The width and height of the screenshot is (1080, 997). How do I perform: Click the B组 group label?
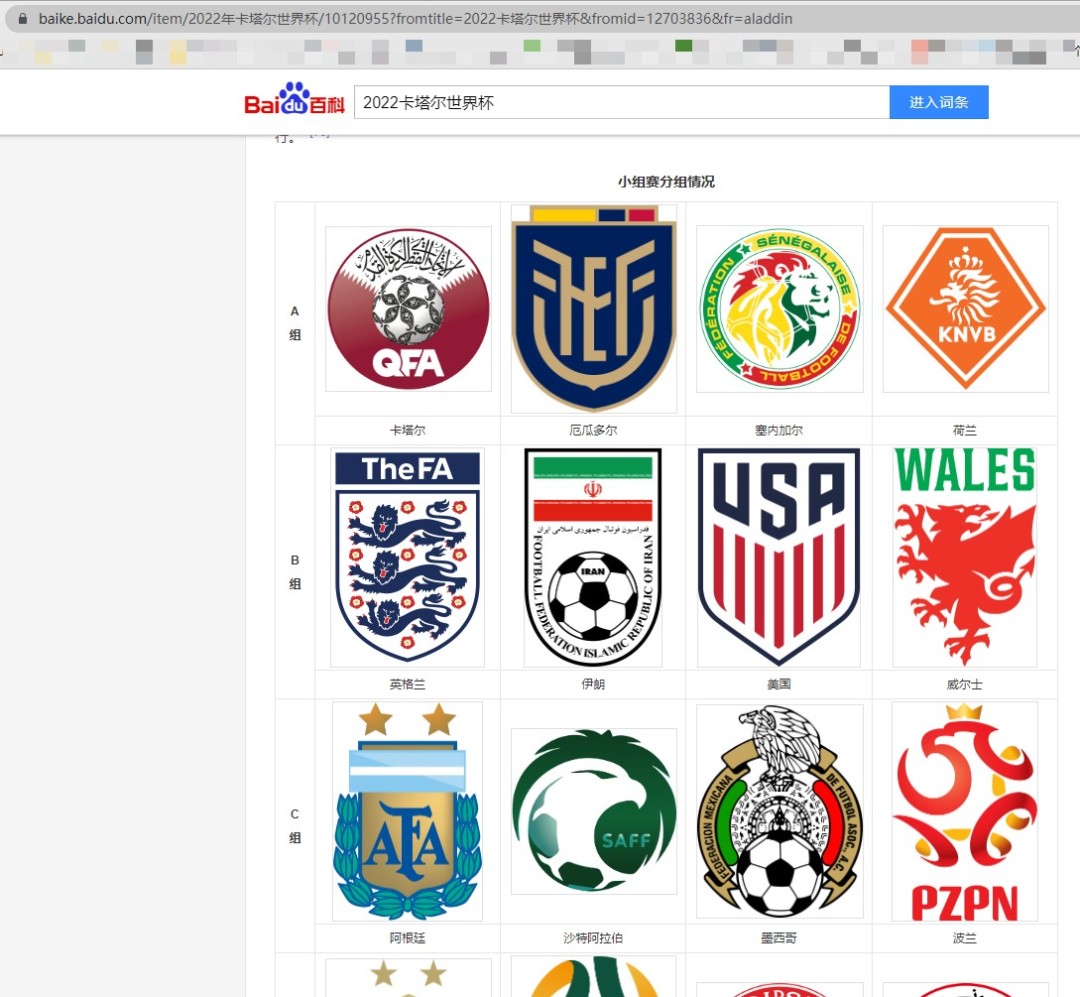pyautogui.click(x=295, y=572)
